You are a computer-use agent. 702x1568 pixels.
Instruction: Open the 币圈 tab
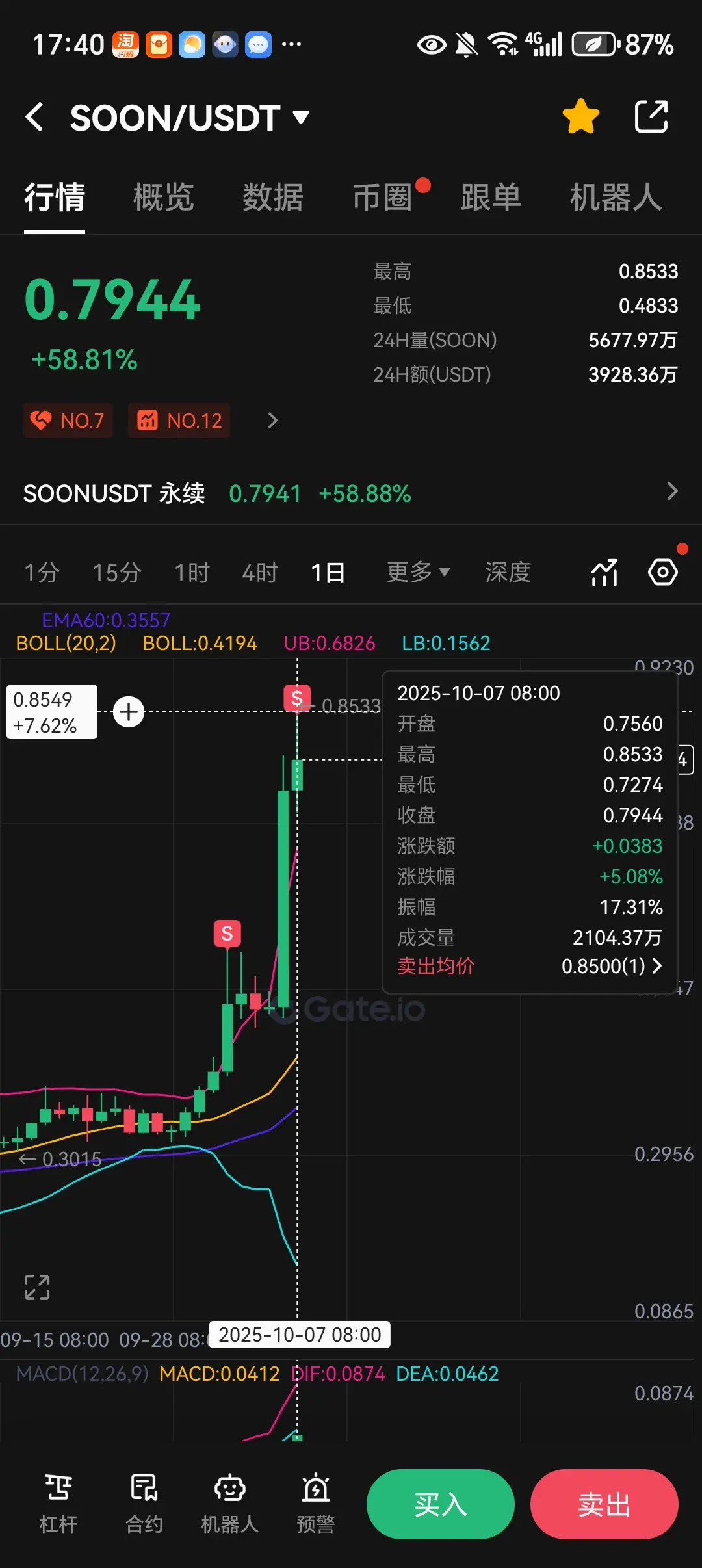pyautogui.click(x=382, y=197)
